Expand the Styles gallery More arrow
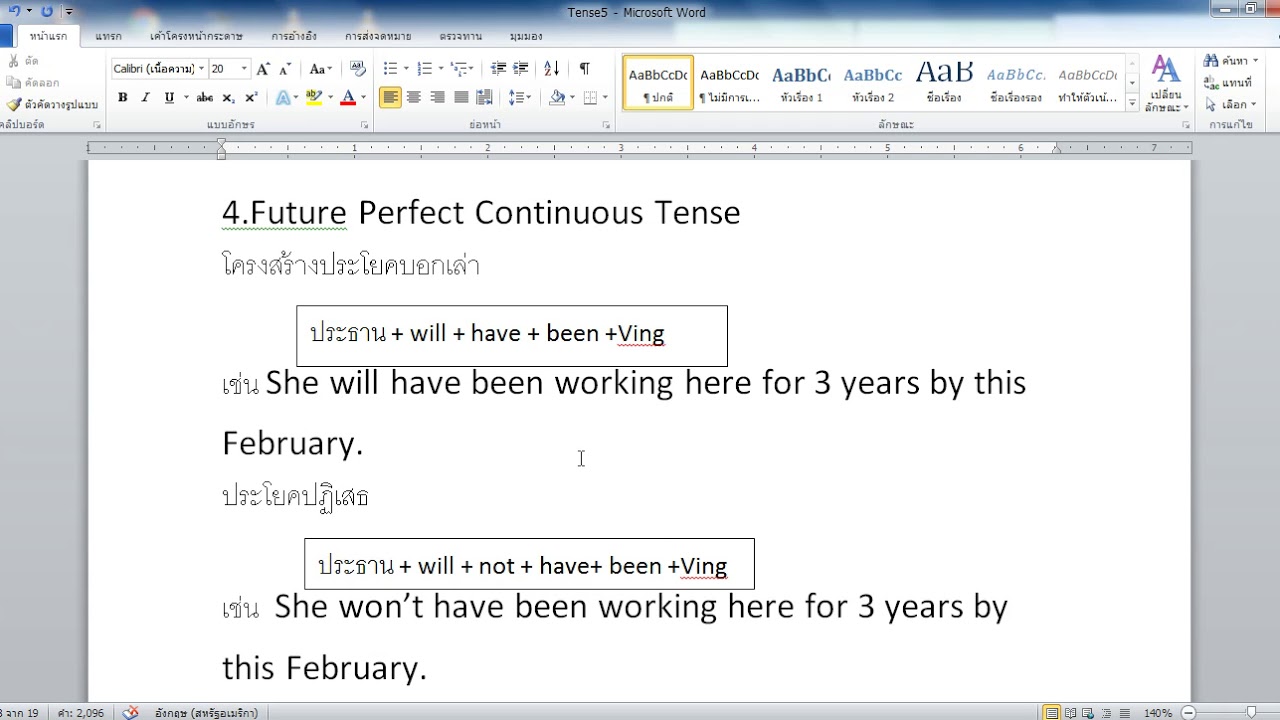1280x720 pixels. 1132,103
